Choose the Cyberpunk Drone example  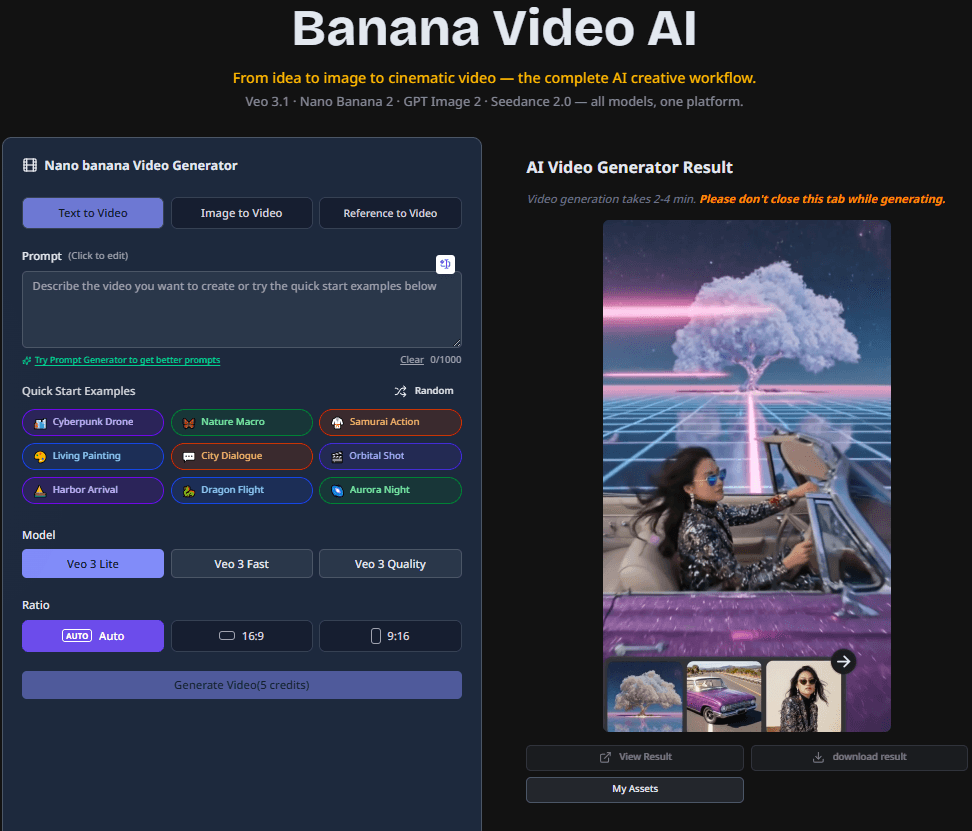pyautogui.click(x=93, y=423)
